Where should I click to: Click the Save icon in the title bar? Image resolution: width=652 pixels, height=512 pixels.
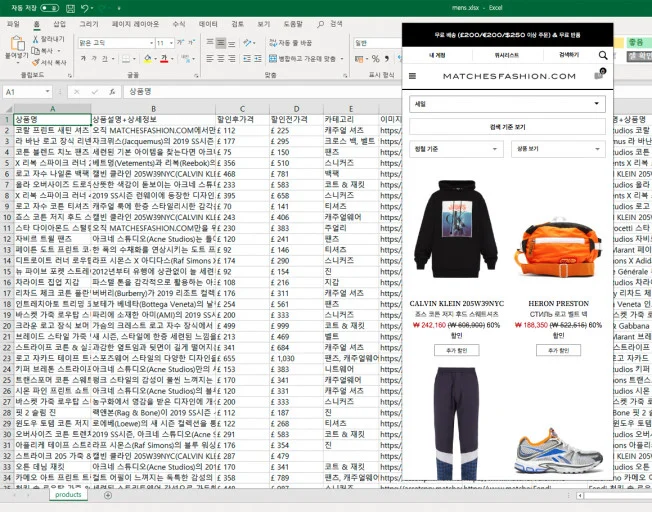coord(70,8)
